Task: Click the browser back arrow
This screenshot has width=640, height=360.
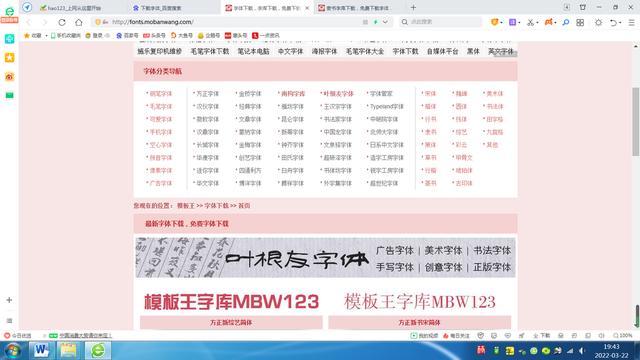Action: point(29,22)
